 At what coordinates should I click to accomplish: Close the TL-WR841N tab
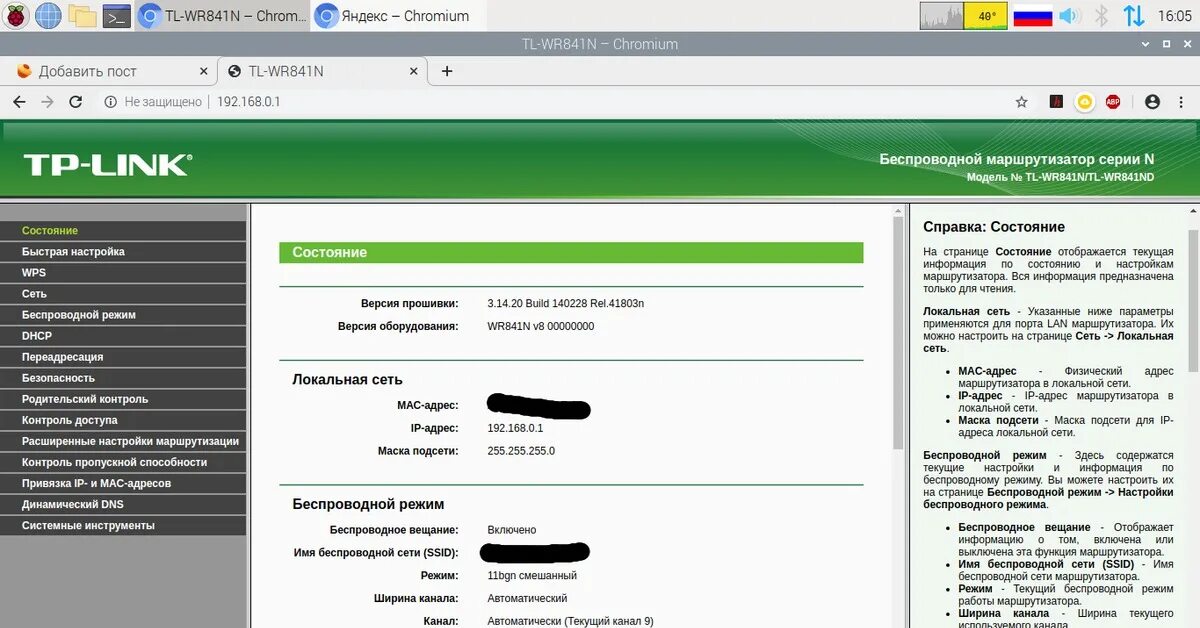413,71
